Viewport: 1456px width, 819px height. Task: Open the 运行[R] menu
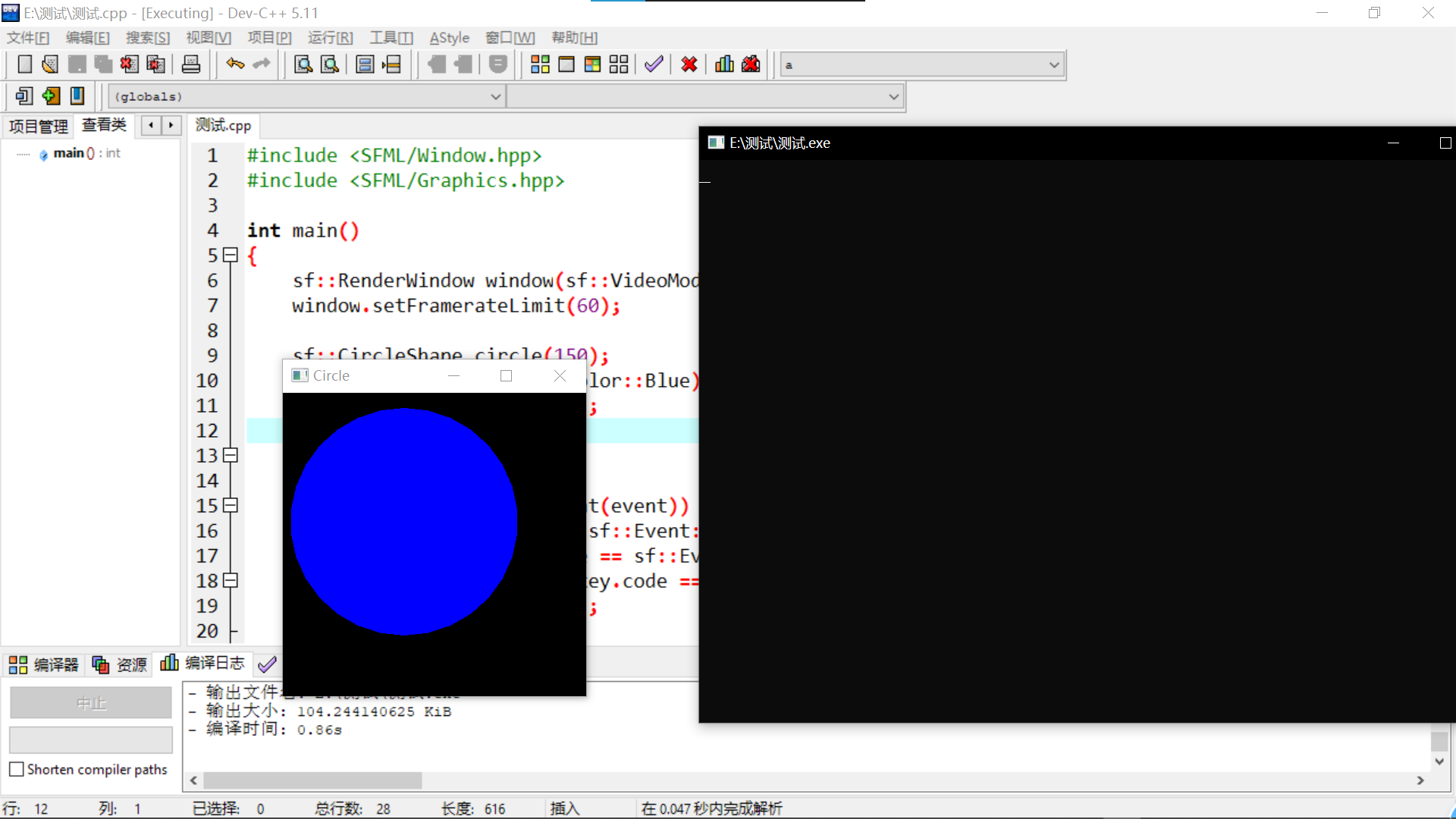coord(330,37)
